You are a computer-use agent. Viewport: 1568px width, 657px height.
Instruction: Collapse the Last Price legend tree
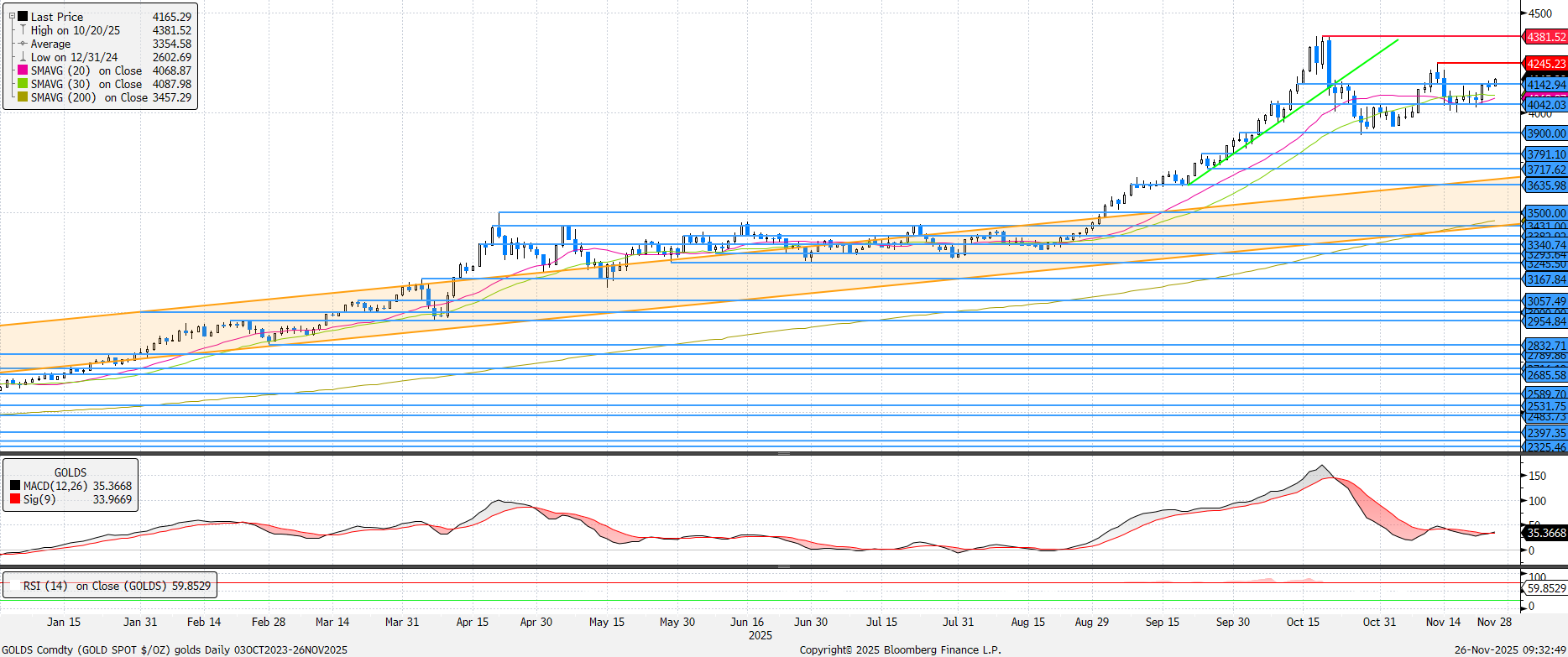click(x=12, y=17)
